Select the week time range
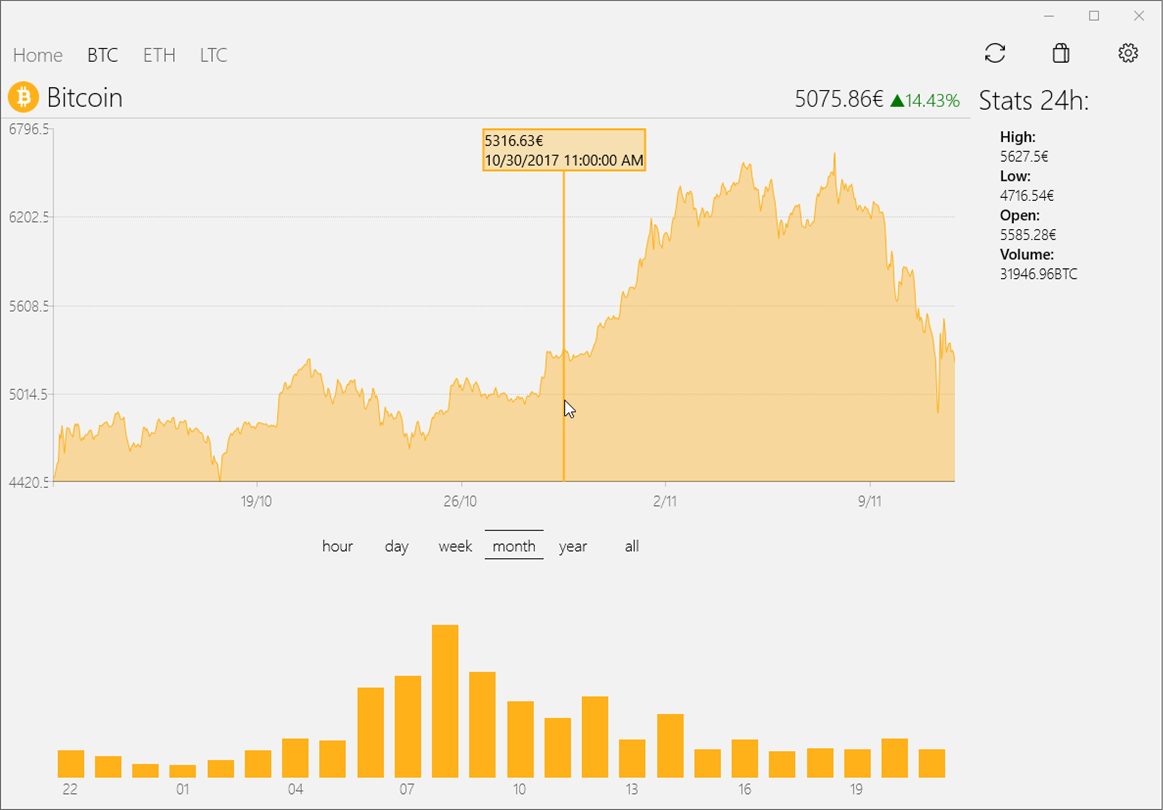 455,546
